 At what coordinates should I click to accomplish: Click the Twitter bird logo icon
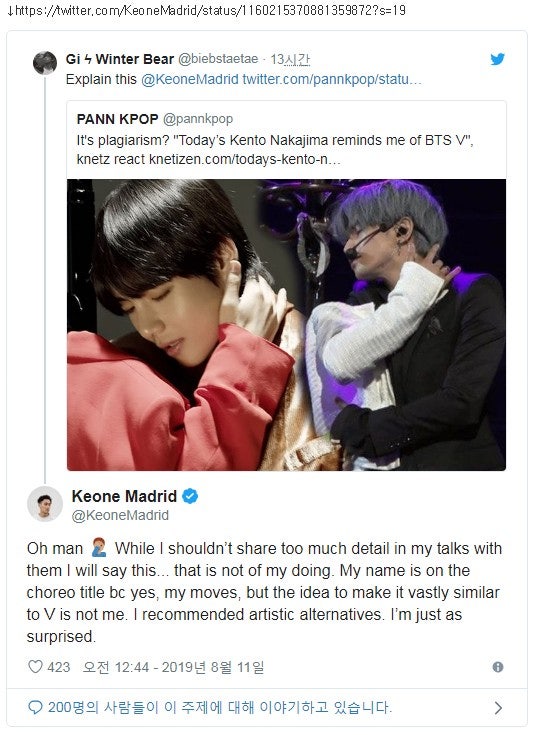[497, 59]
